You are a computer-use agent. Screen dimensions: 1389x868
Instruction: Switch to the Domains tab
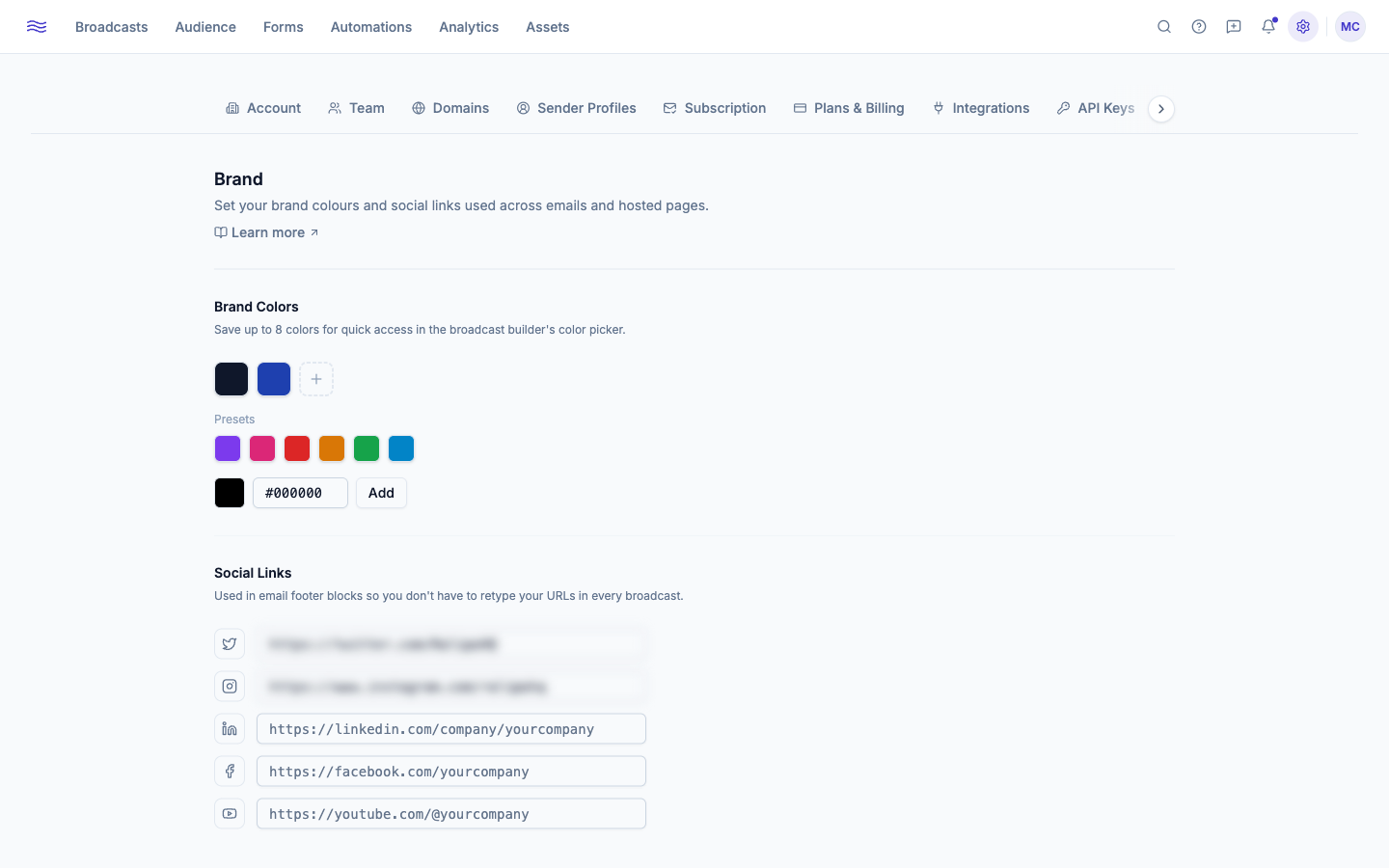(450, 108)
